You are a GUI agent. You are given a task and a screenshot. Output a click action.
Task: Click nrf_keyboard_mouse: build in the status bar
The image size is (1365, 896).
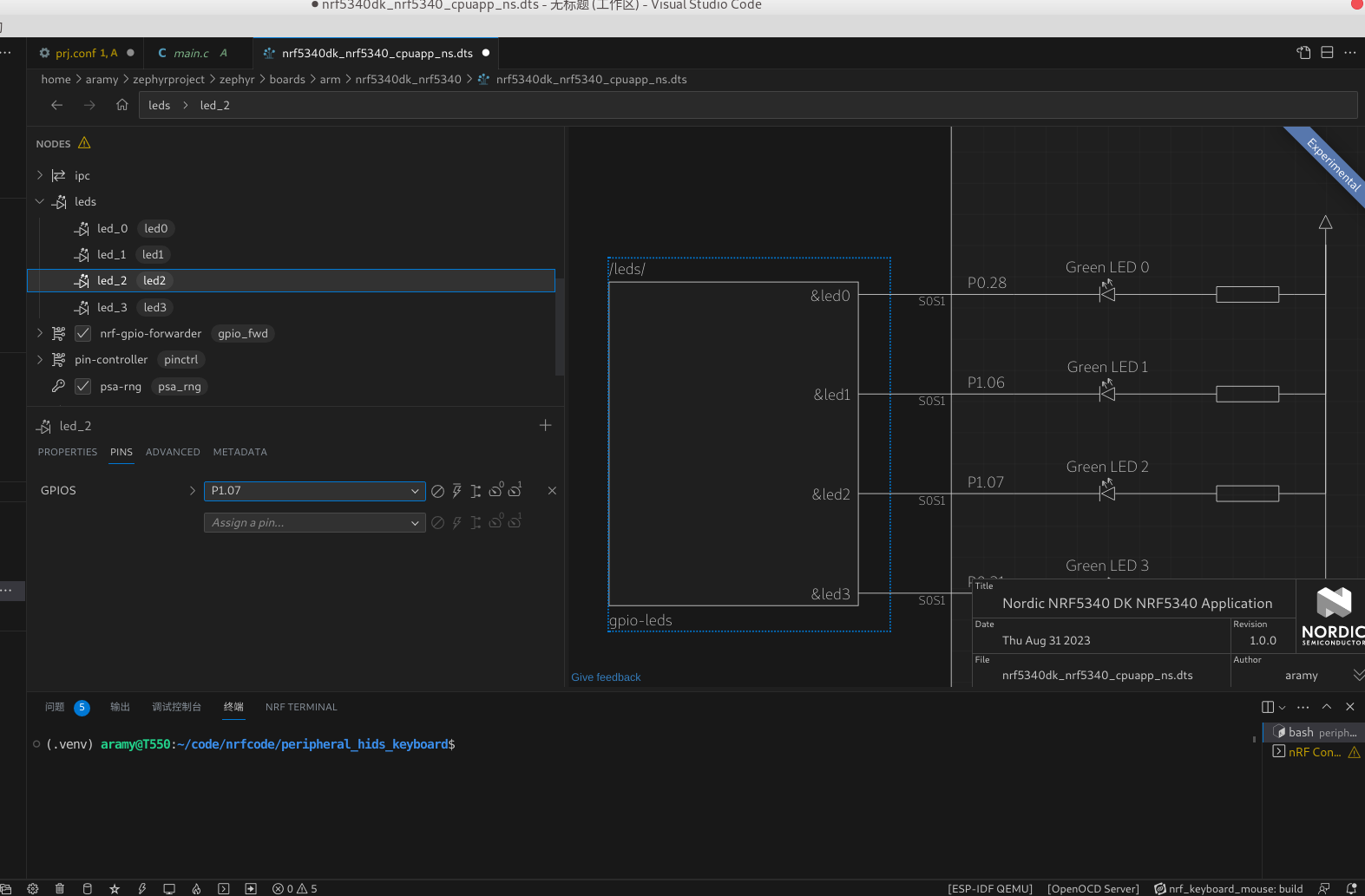(x=1229, y=888)
